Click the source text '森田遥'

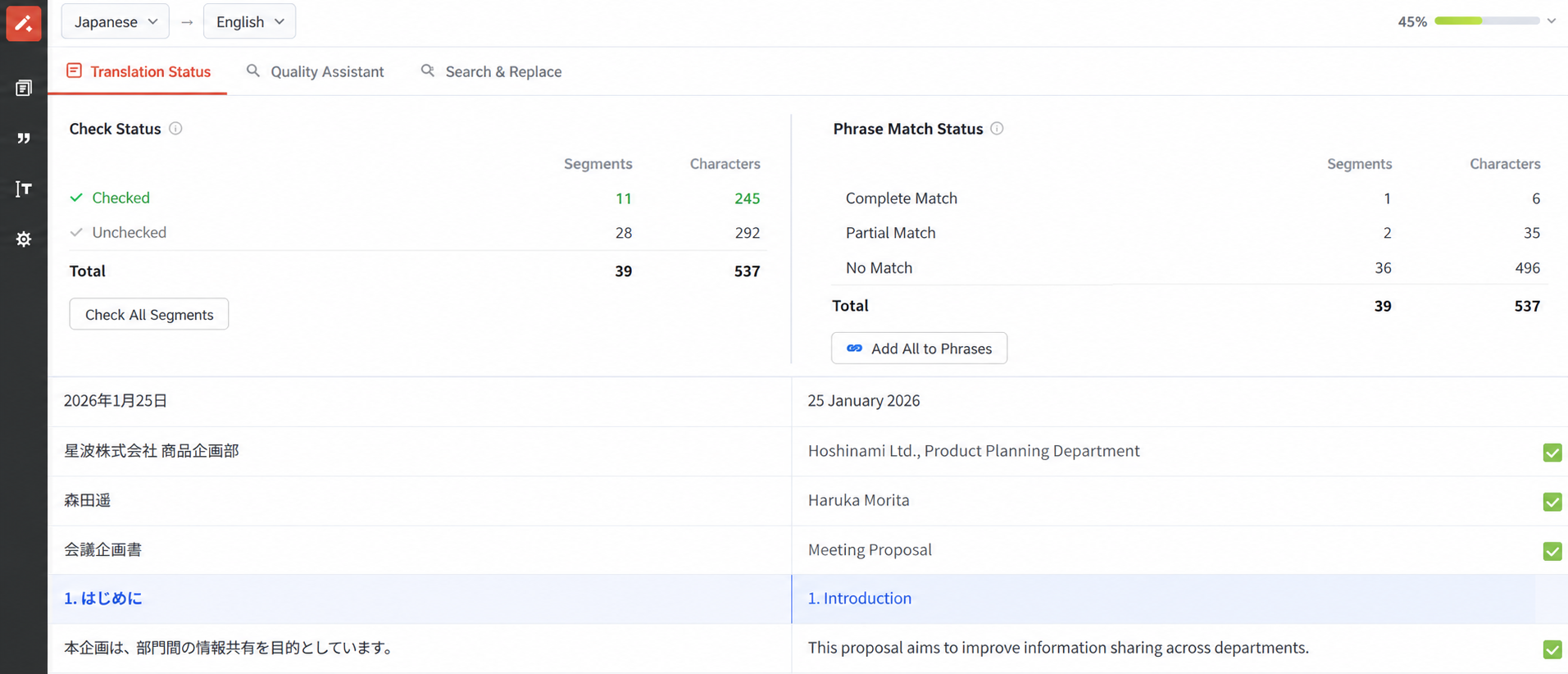coord(88,500)
